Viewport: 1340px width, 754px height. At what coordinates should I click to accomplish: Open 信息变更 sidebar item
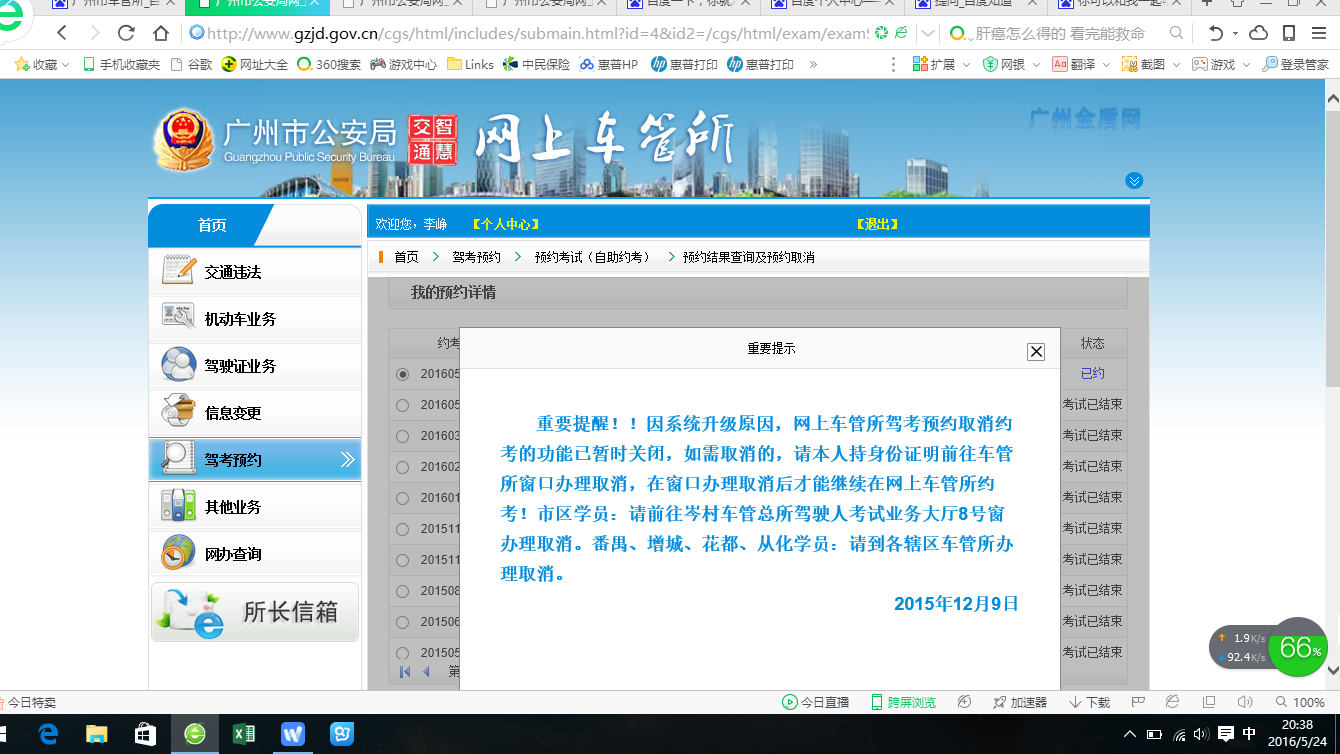(x=255, y=413)
